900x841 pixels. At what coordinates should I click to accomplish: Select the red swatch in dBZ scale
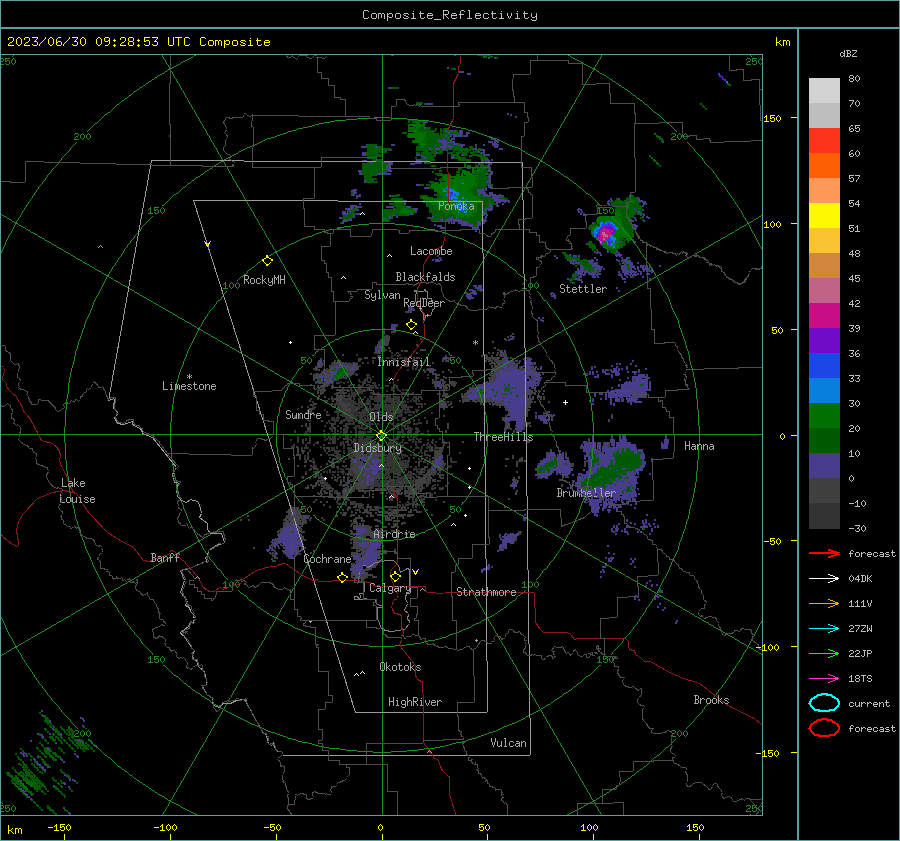824,141
